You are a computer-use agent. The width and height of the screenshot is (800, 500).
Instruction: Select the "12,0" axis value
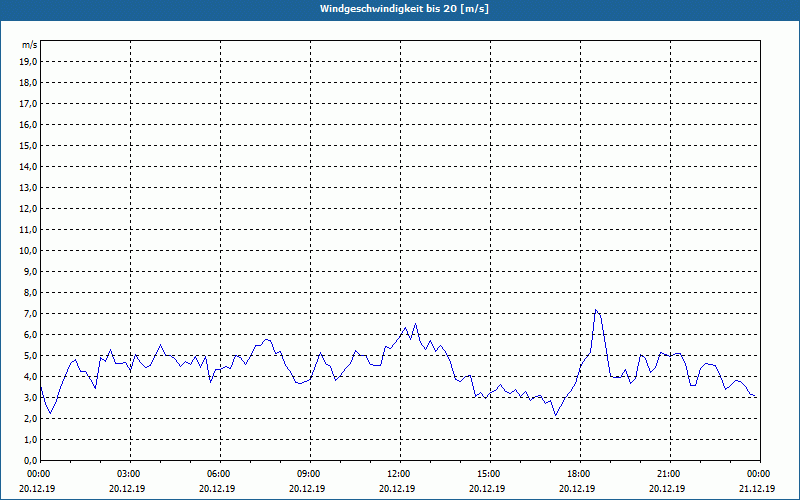[28, 209]
